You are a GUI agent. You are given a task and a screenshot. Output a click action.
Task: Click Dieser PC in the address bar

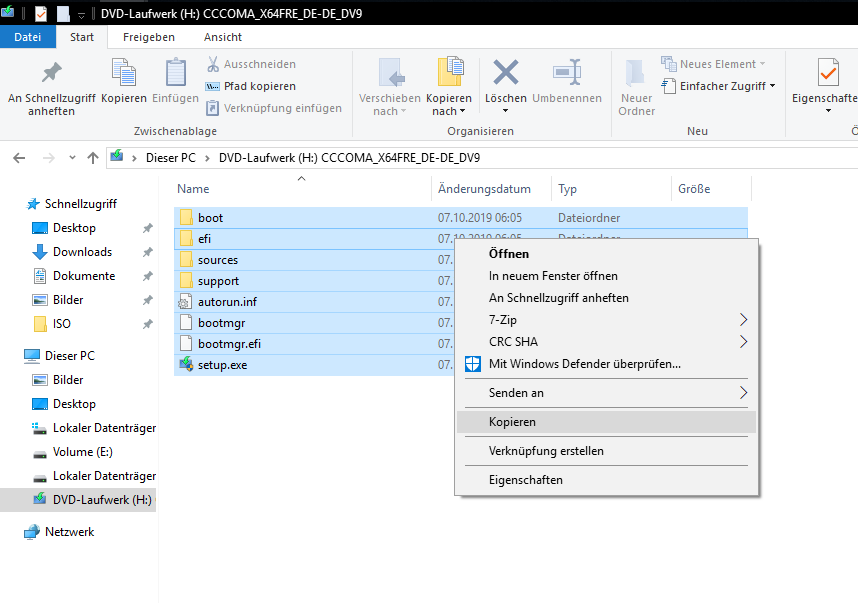(171, 158)
